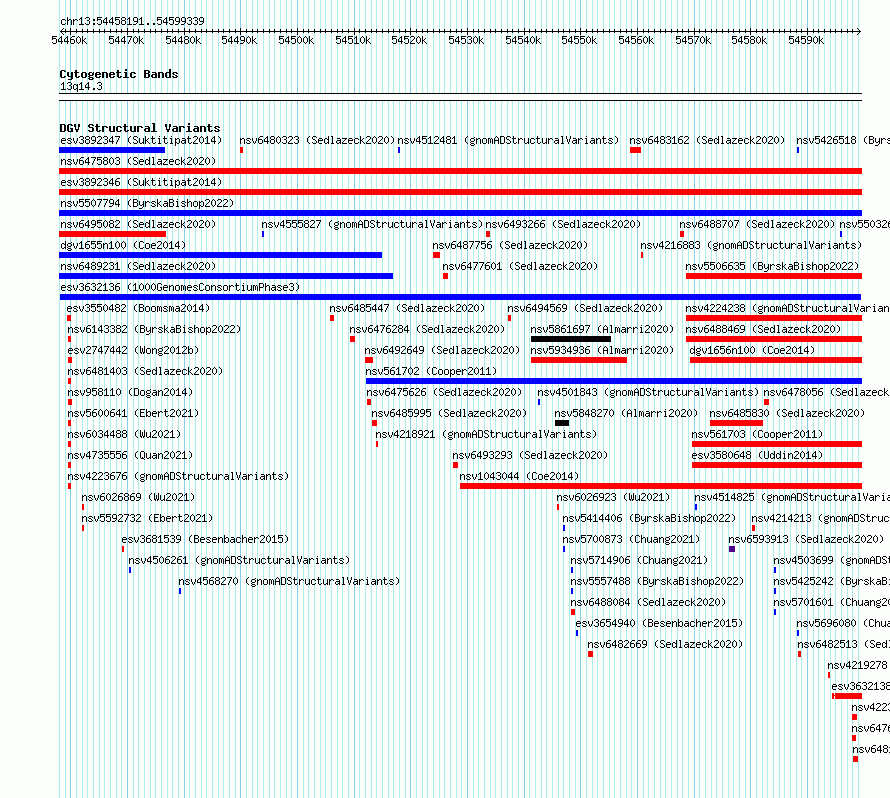890x798 pixels.
Task: Open nsv6488707 (Sedlazeck2020) variant
Action: pos(757,224)
